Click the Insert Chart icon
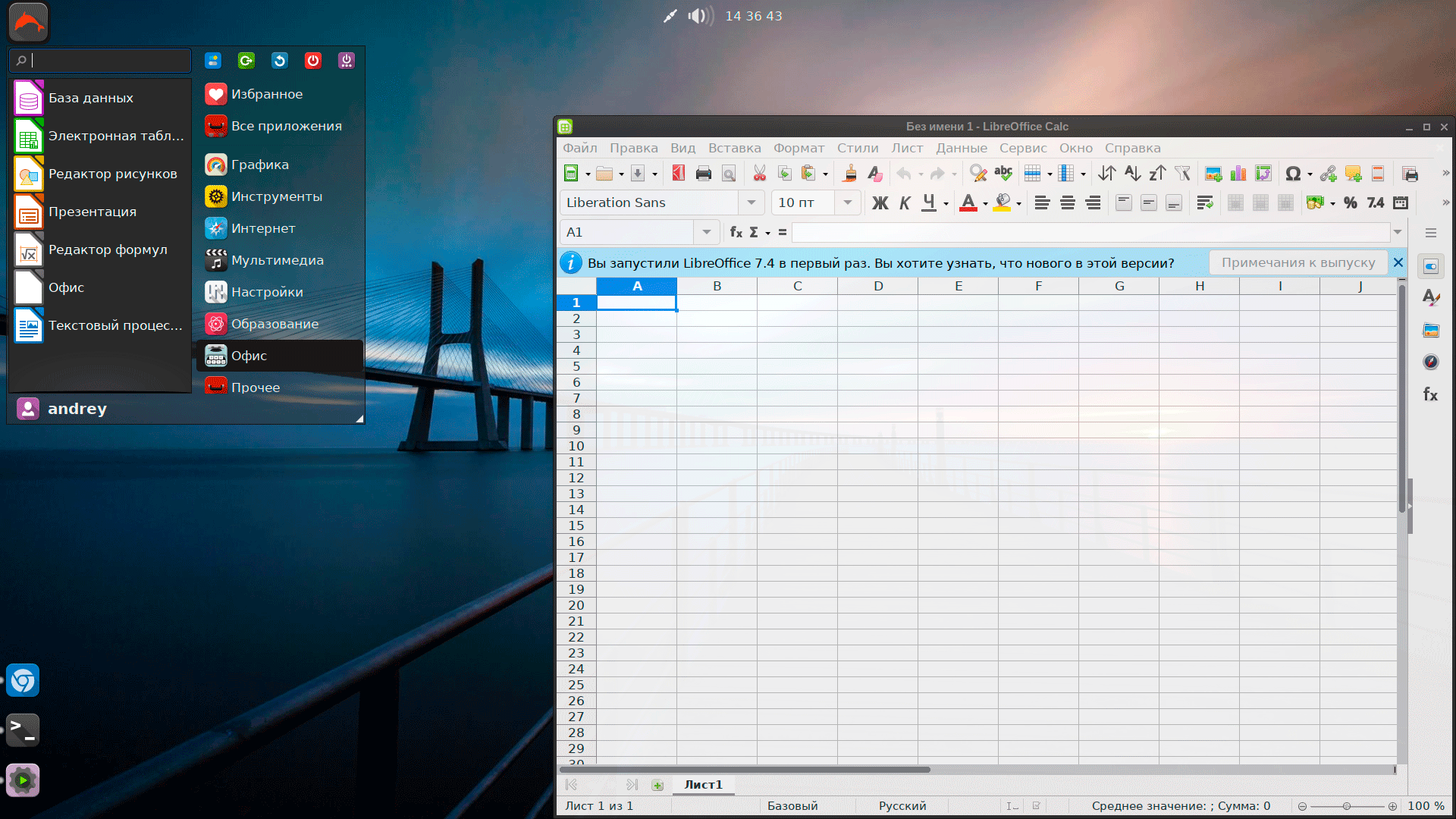The height and width of the screenshot is (819, 1456). [x=1238, y=174]
